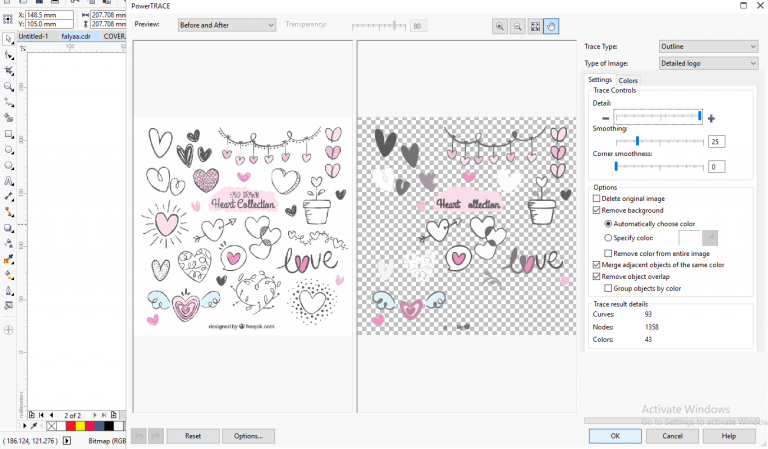Viewport: 768px width, 449px height.
Task: Pick the red palette swatch
Action: [71, 426]
